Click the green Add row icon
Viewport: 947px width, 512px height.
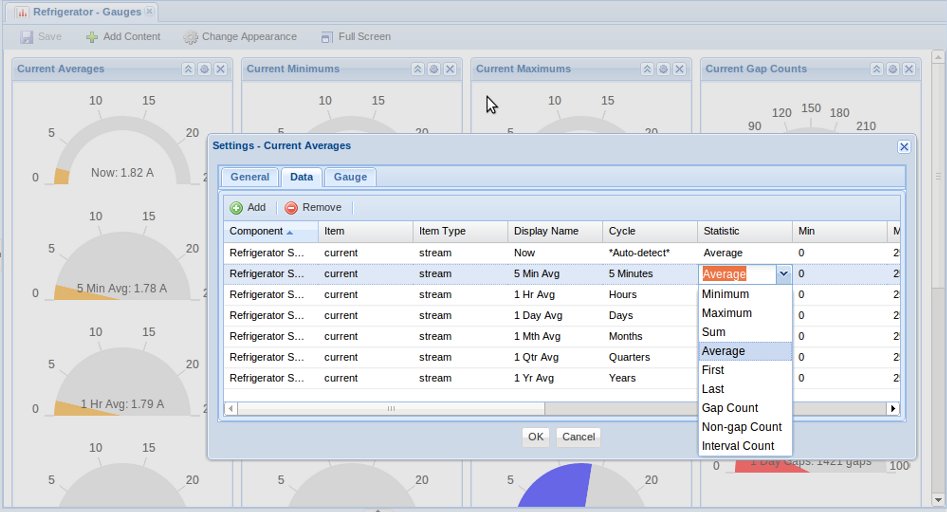(x=236, y=208)
